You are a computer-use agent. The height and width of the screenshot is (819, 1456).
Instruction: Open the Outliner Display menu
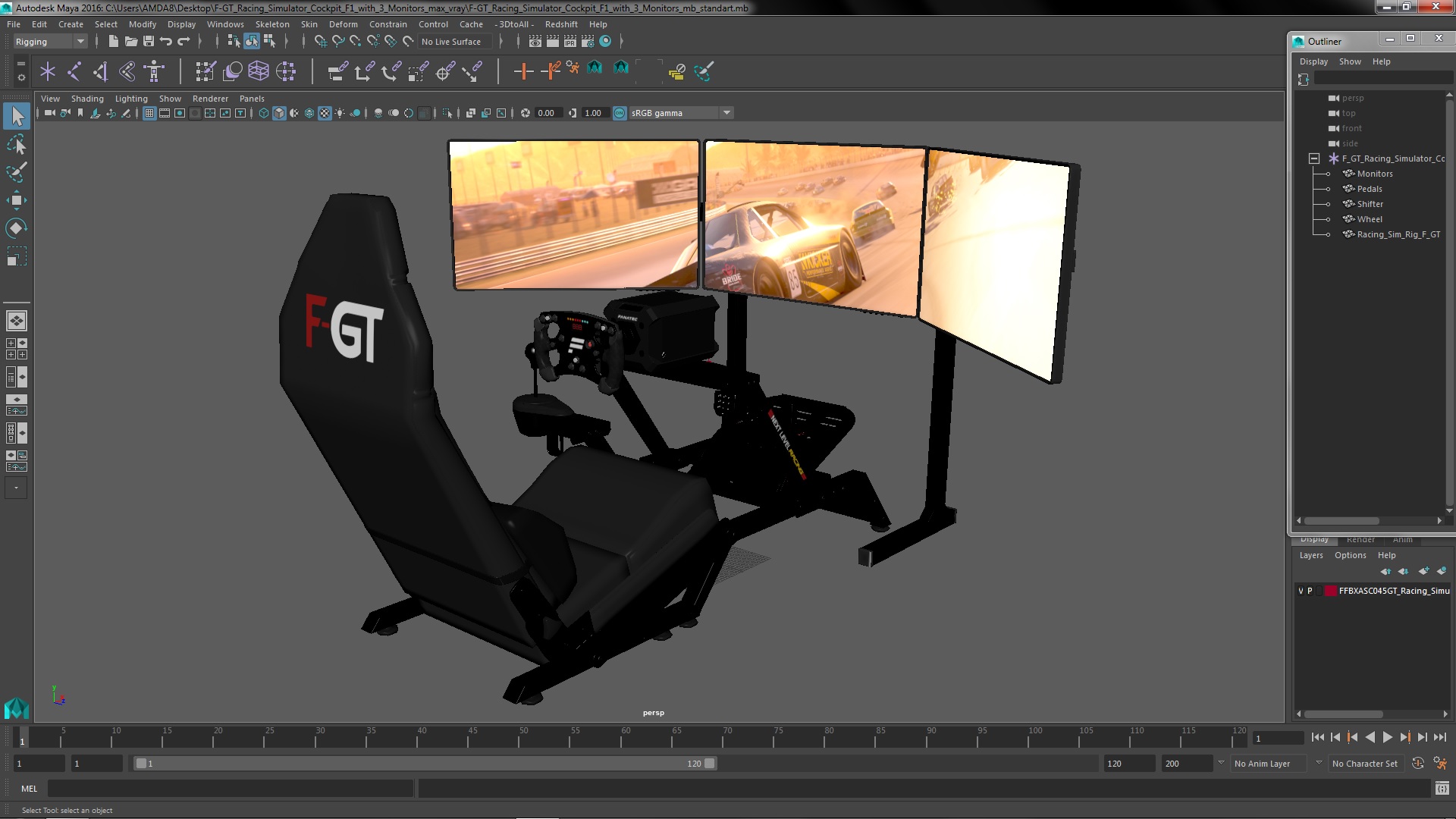pyautogui.click(x=1313, y=61)
